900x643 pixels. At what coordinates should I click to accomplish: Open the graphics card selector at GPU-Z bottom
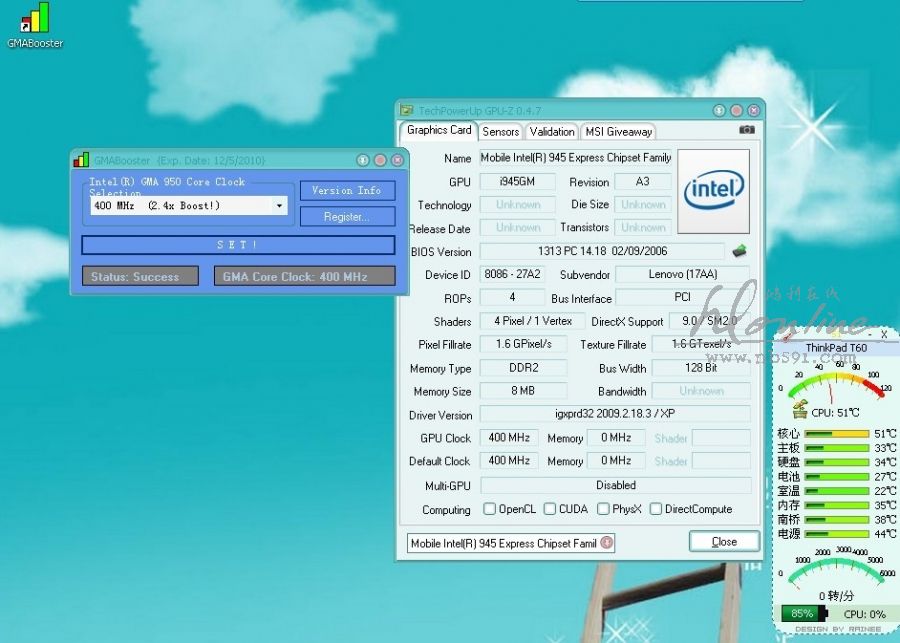click(607, 543)
